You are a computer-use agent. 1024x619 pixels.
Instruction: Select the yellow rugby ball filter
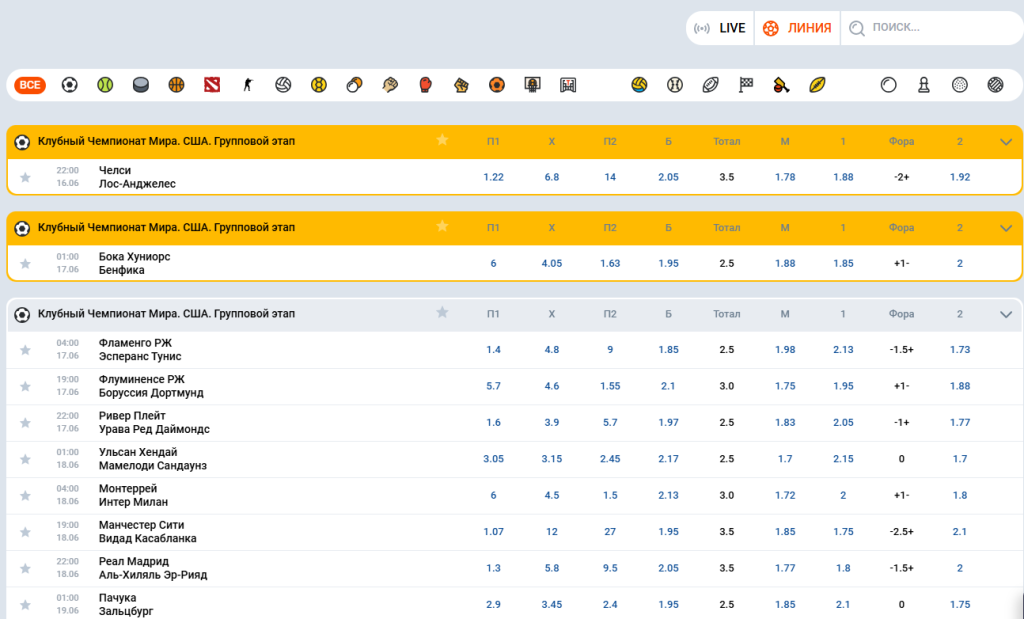click(817, 85)
